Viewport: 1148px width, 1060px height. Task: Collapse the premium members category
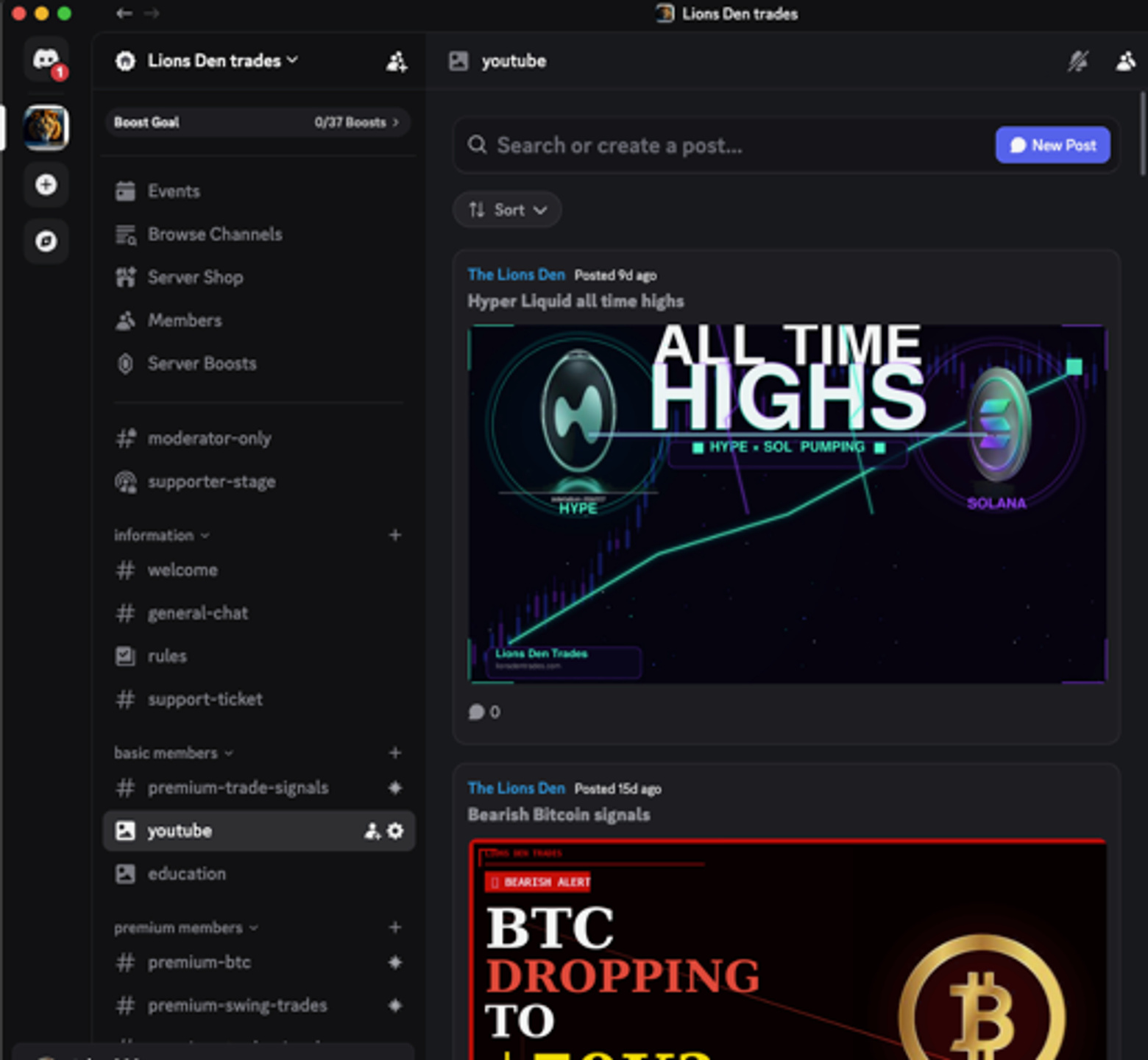pos(186,928)
